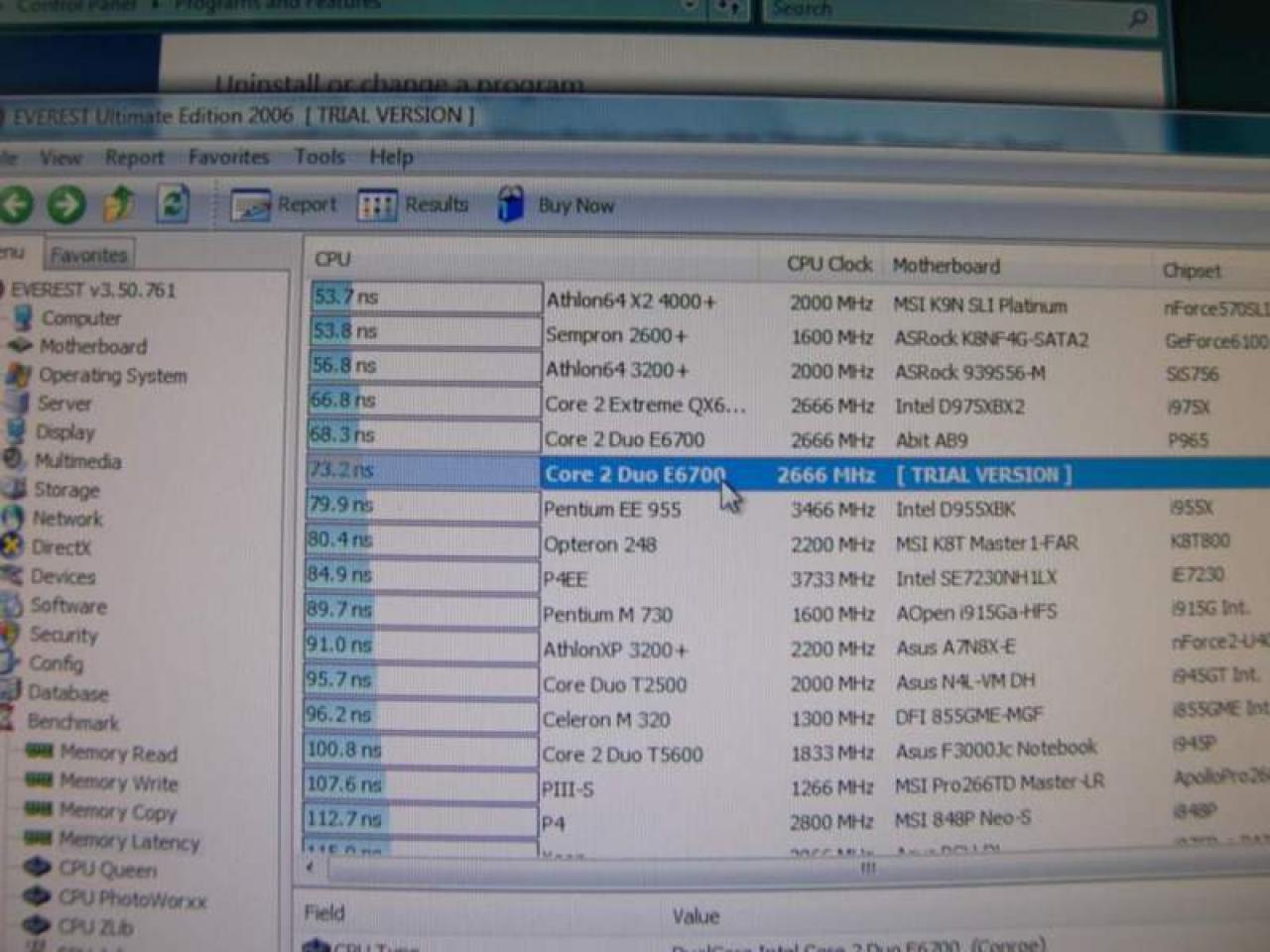This screenshot has width=1270, height=952.
Task: Click the Memory Latency benchmark icon
Action: 38,839
